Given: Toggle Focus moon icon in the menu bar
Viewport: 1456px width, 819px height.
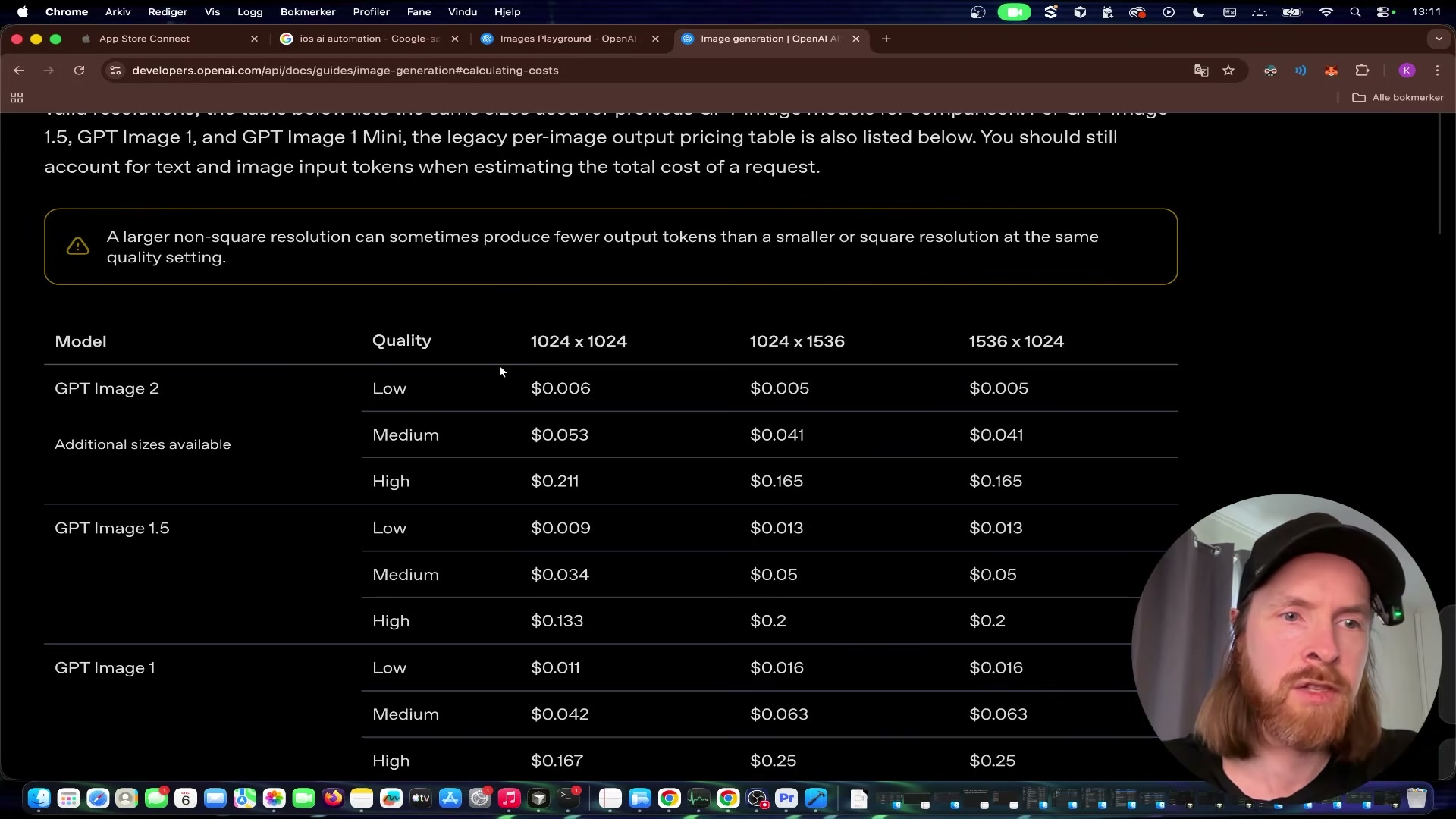Looking at the screenshot, I should 1199,12.
